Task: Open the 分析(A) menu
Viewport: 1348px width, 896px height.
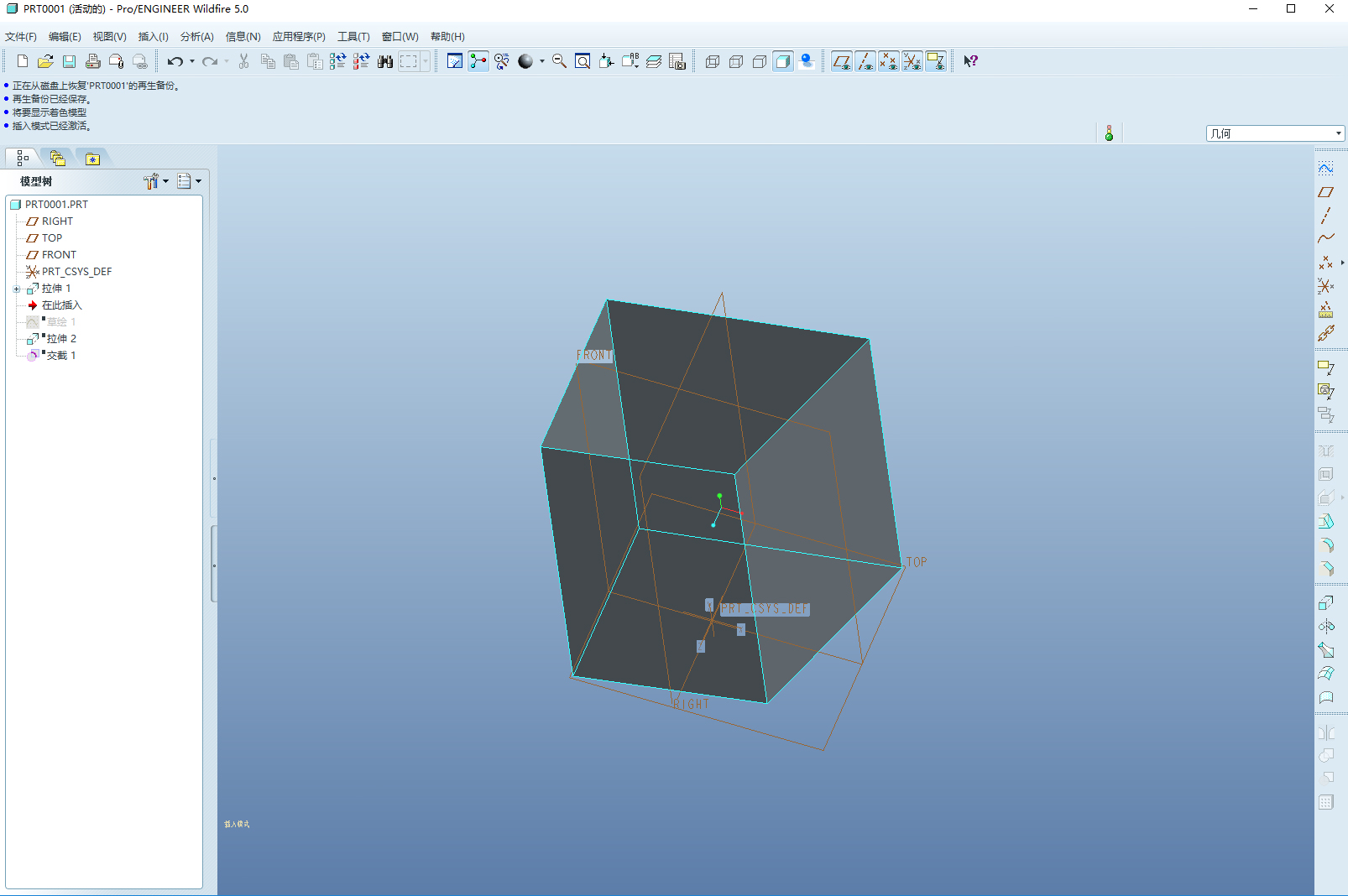Action: point(196,37)
